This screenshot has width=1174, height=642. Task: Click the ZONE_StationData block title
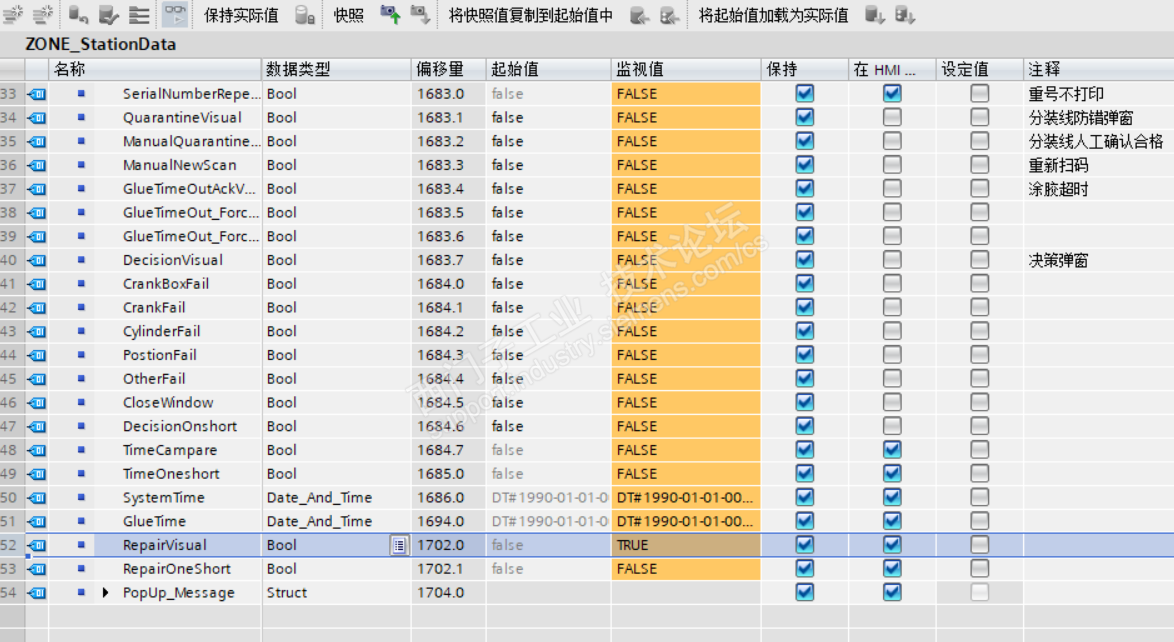[x=101, y=44]
